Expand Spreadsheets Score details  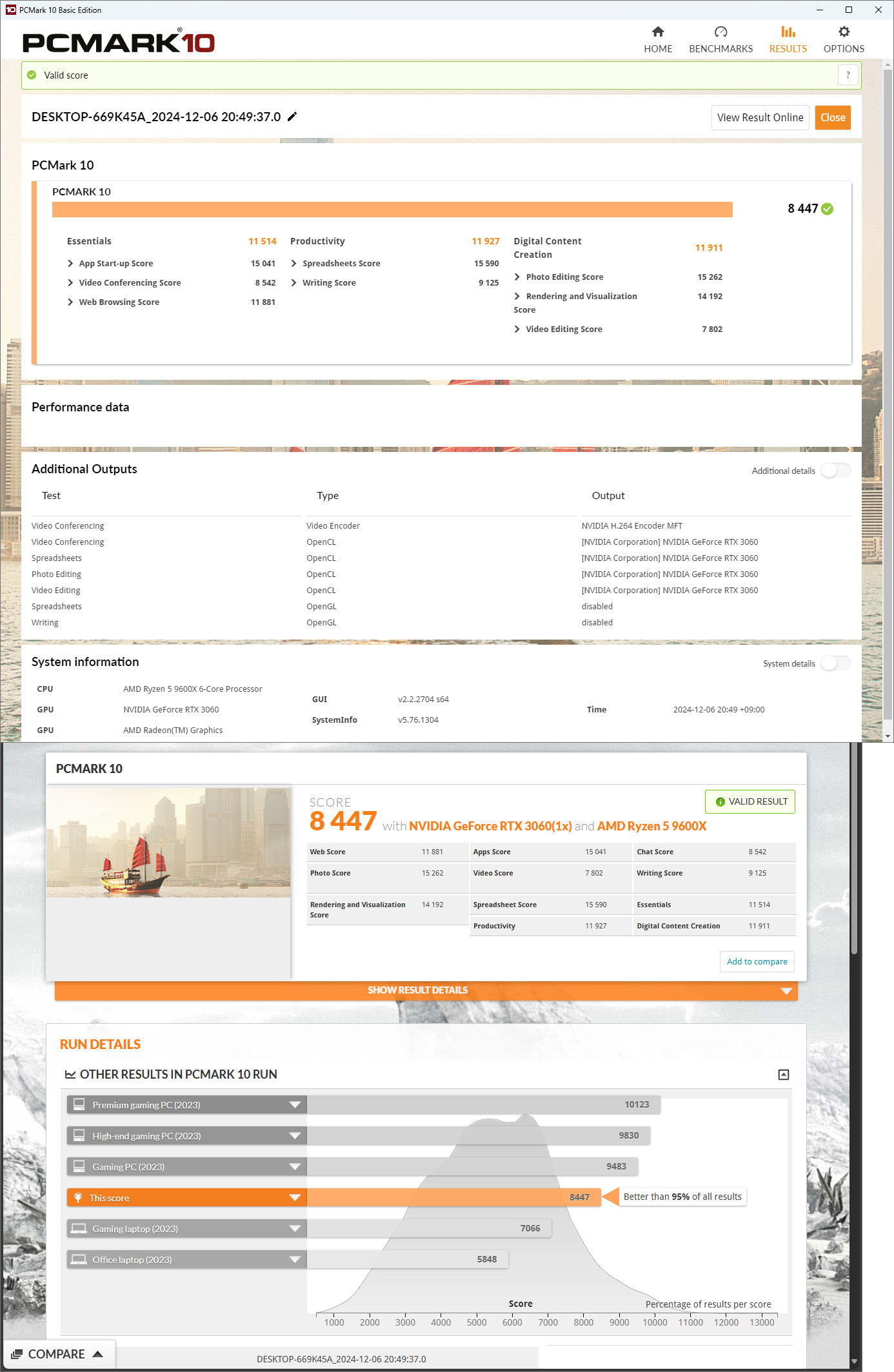[294, 263]
